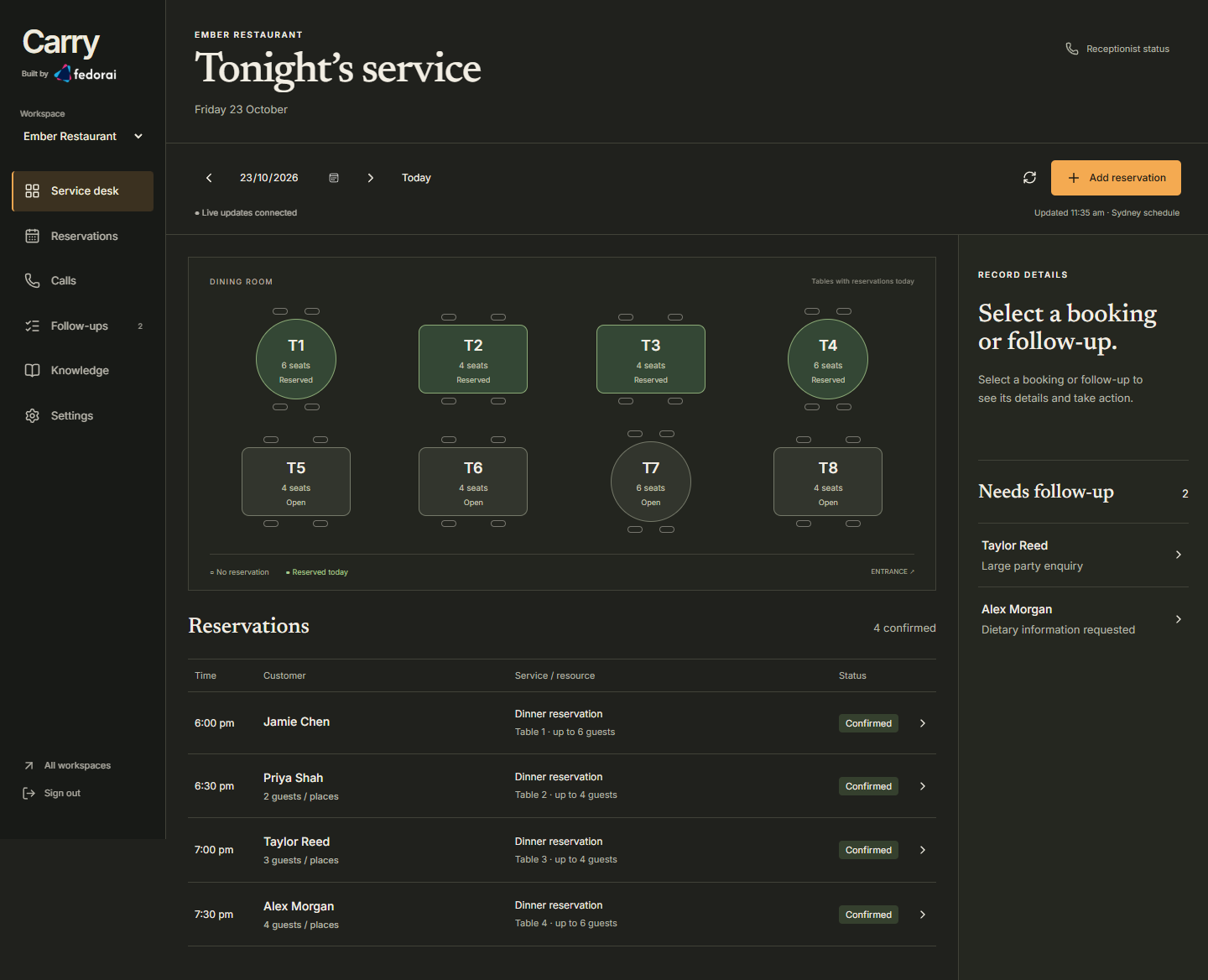Image resolution: width=1208 pixels, height=980 pixels.
Task: Open the Service desk page
Action: tap(83, 191)
